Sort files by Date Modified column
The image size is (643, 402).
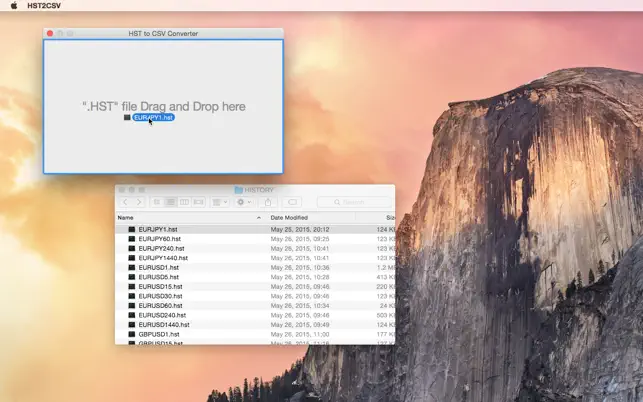pos(289,217)
